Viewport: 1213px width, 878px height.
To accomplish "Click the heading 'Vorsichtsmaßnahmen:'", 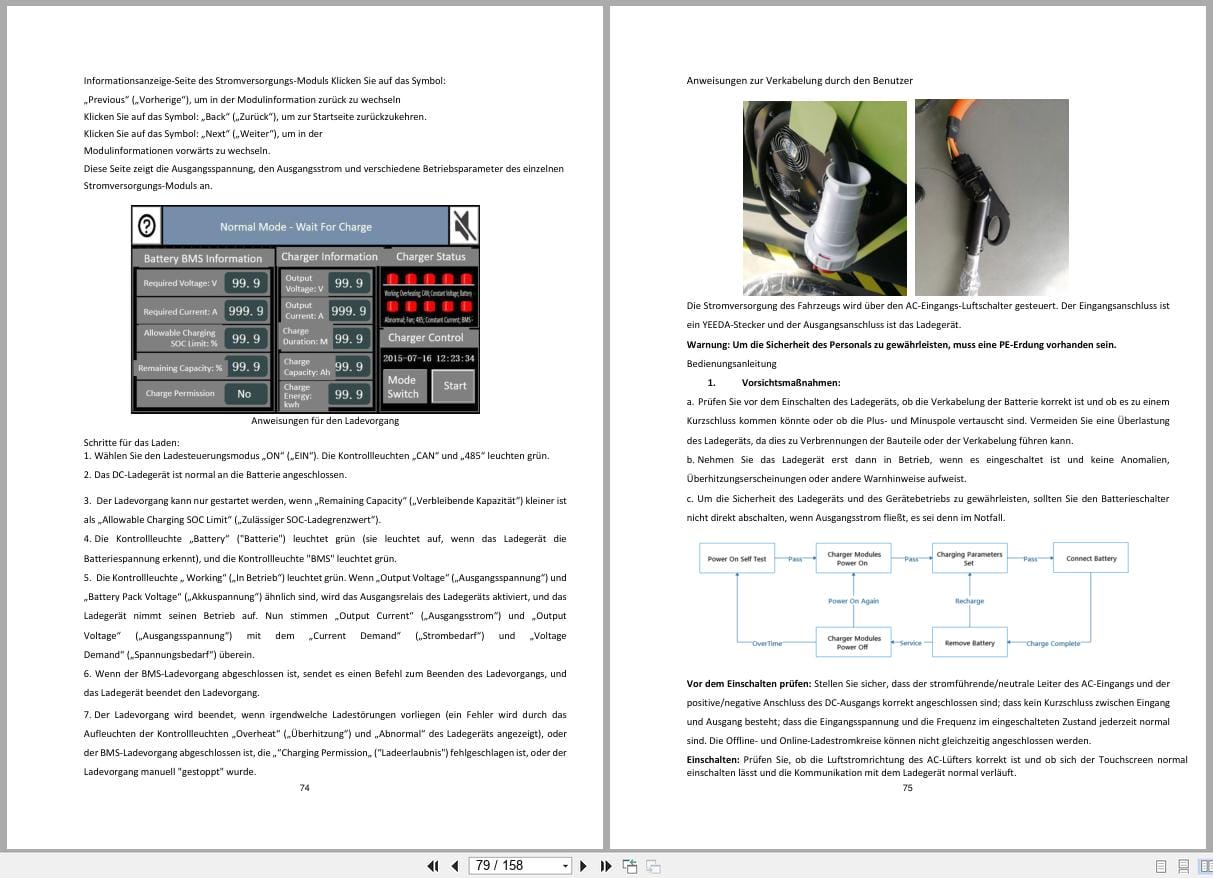I will [791, 383].
